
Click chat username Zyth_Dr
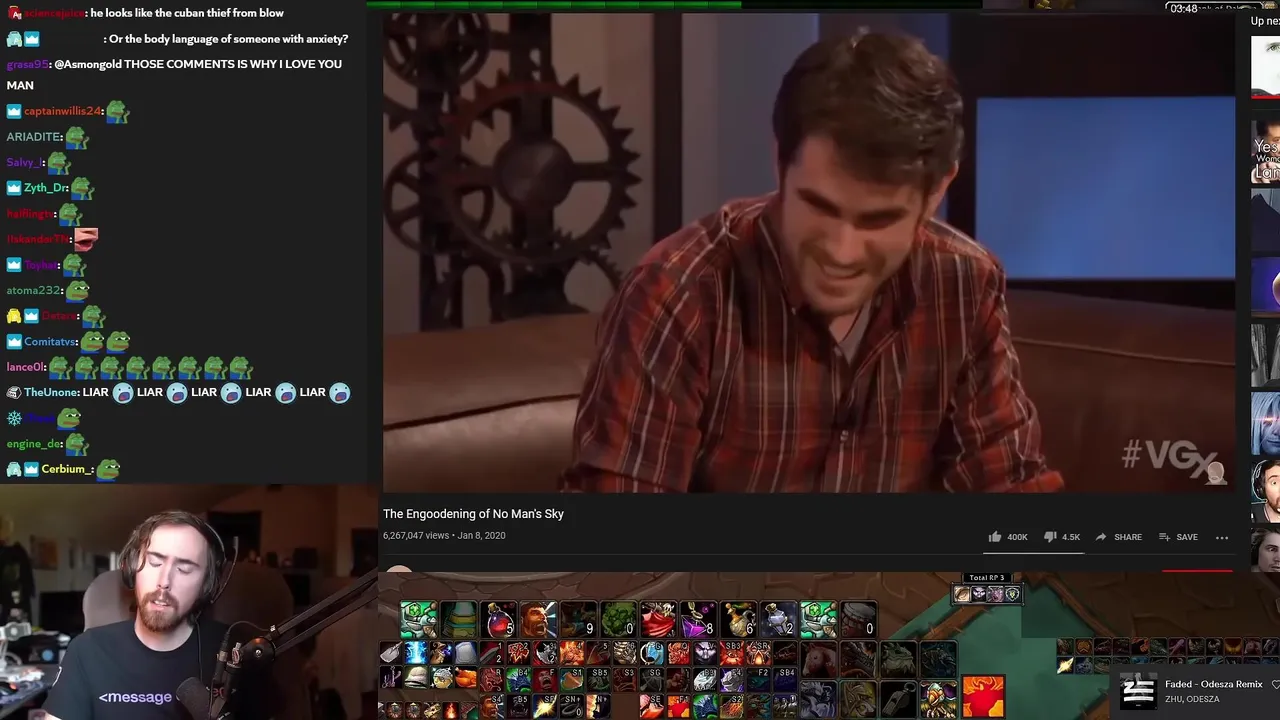click(x=45, y=188)
